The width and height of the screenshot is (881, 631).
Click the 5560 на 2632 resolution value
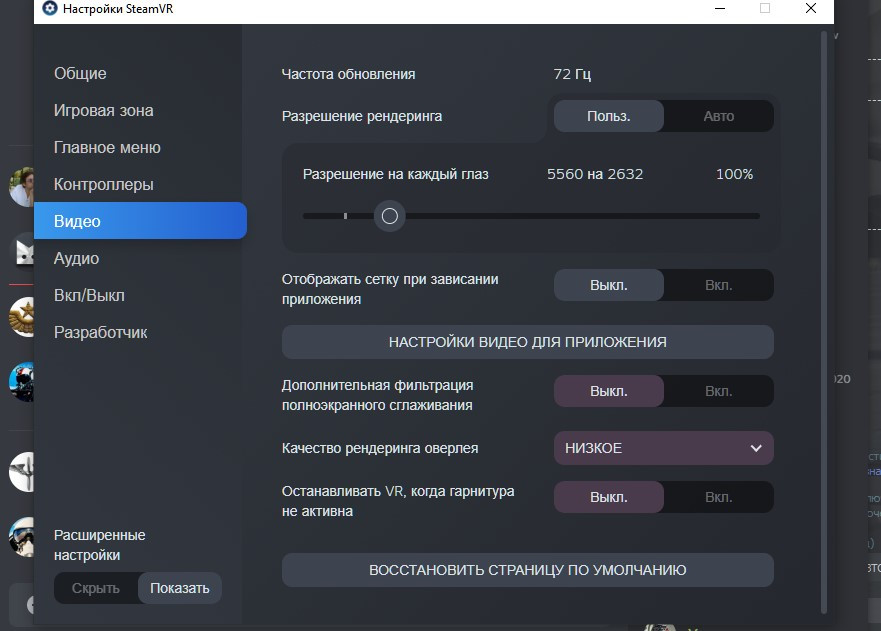(595, 174)
